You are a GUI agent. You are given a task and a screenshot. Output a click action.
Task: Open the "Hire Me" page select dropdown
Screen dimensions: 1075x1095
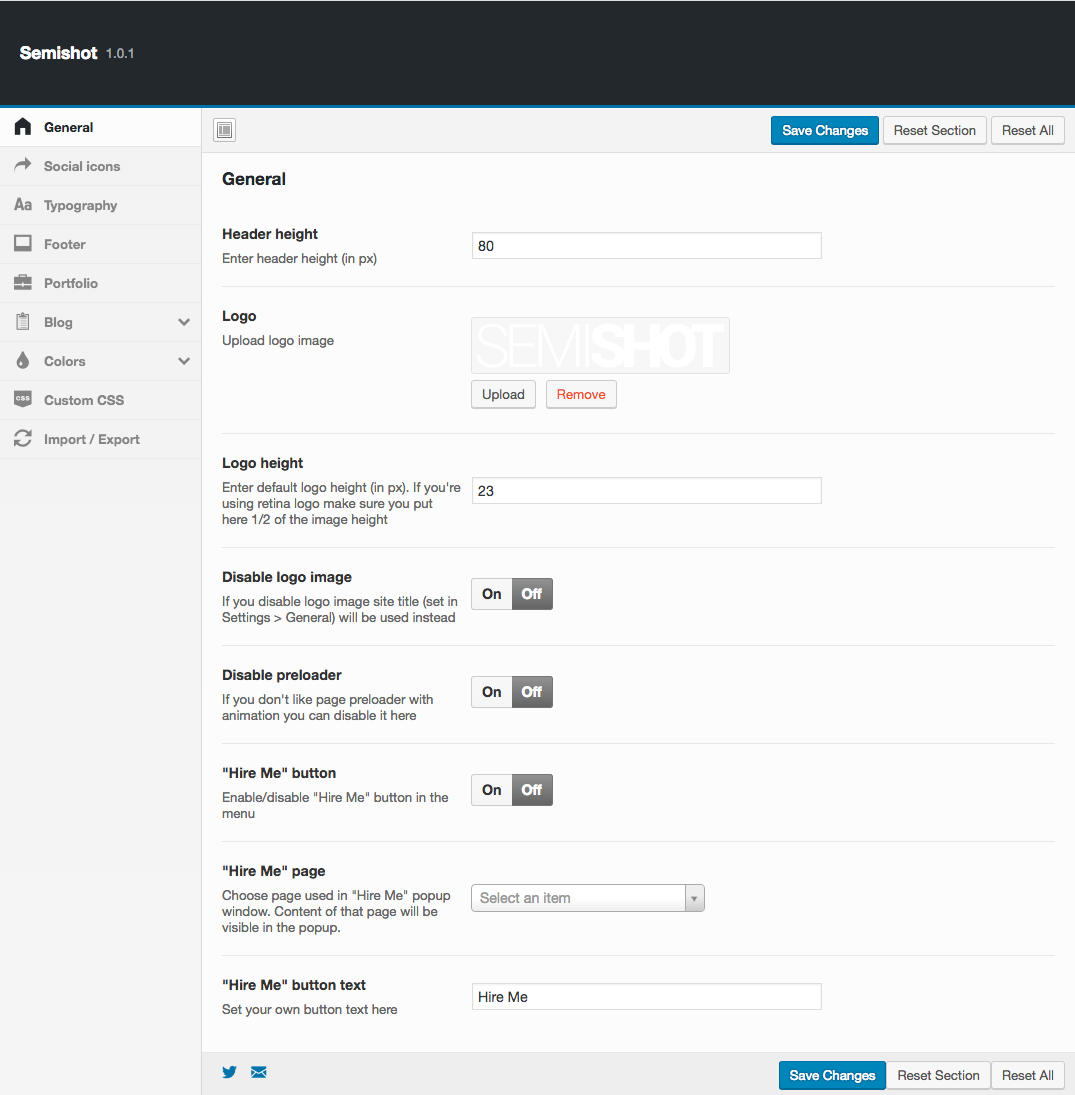click(x=588, y=898)
